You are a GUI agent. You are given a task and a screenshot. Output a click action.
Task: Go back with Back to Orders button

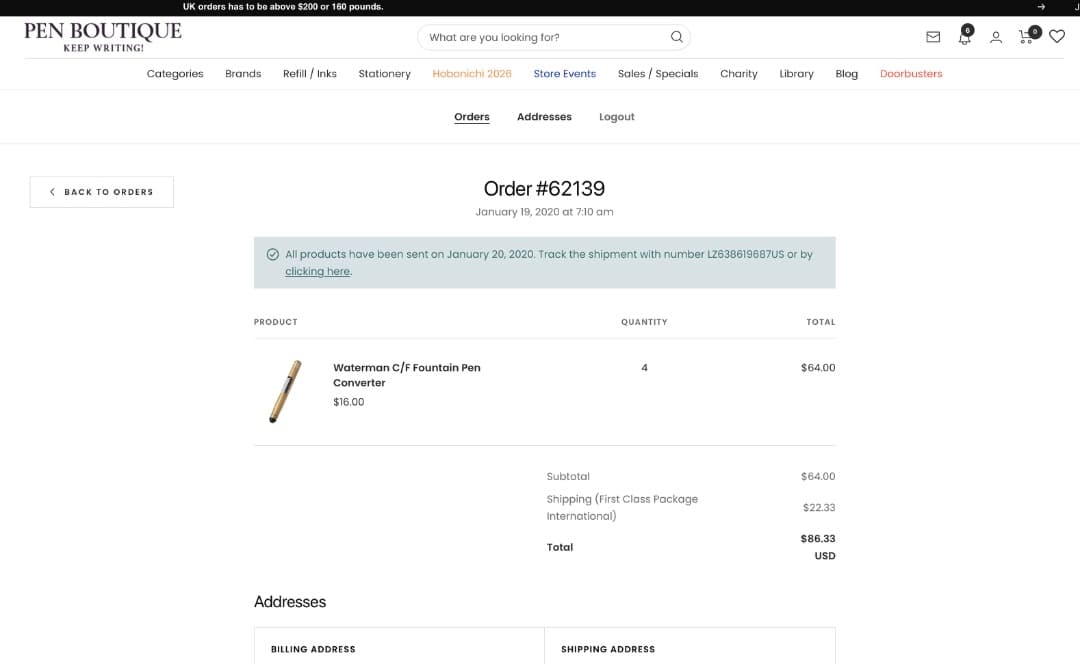point(102,192)
